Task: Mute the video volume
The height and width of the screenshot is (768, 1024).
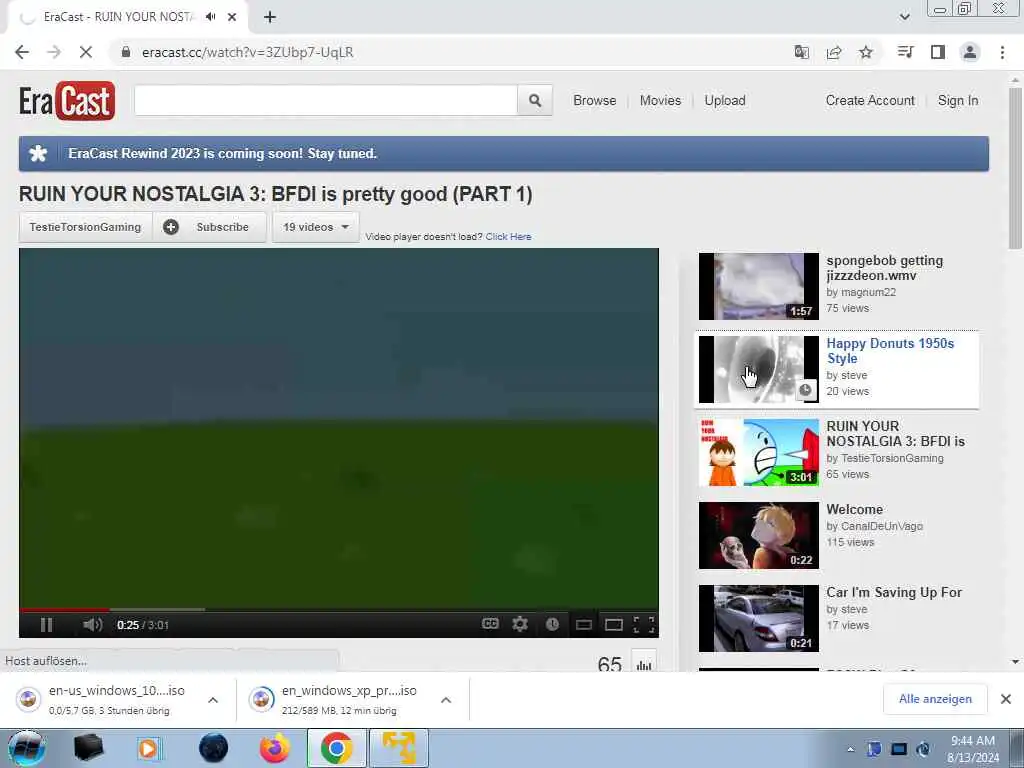Action: click(x=93, y=625)
